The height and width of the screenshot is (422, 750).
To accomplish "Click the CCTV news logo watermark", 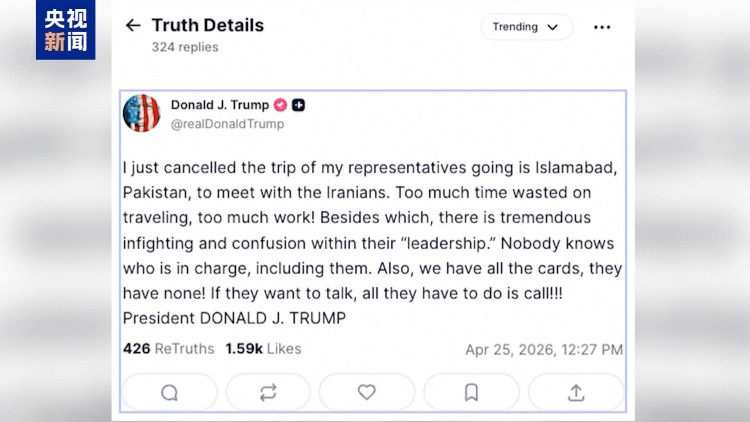I will pyautogui.click(x=65, y=30).
